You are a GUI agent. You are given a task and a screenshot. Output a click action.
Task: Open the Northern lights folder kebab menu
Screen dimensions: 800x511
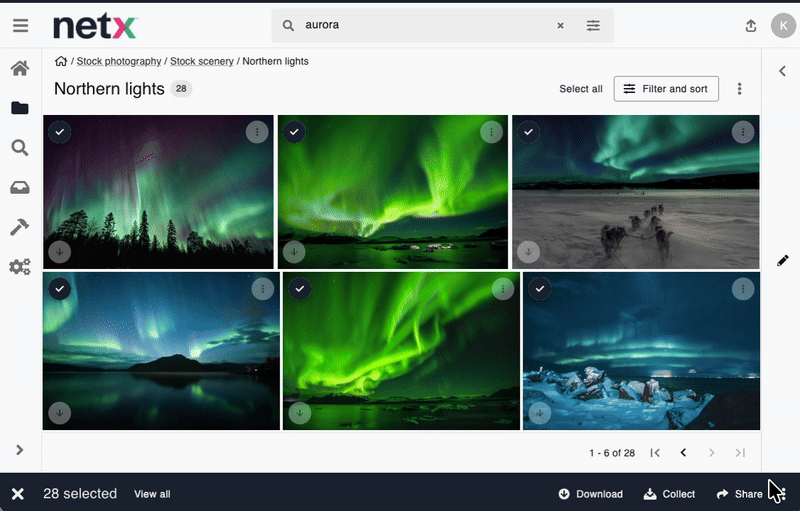[x=740, y=89]
